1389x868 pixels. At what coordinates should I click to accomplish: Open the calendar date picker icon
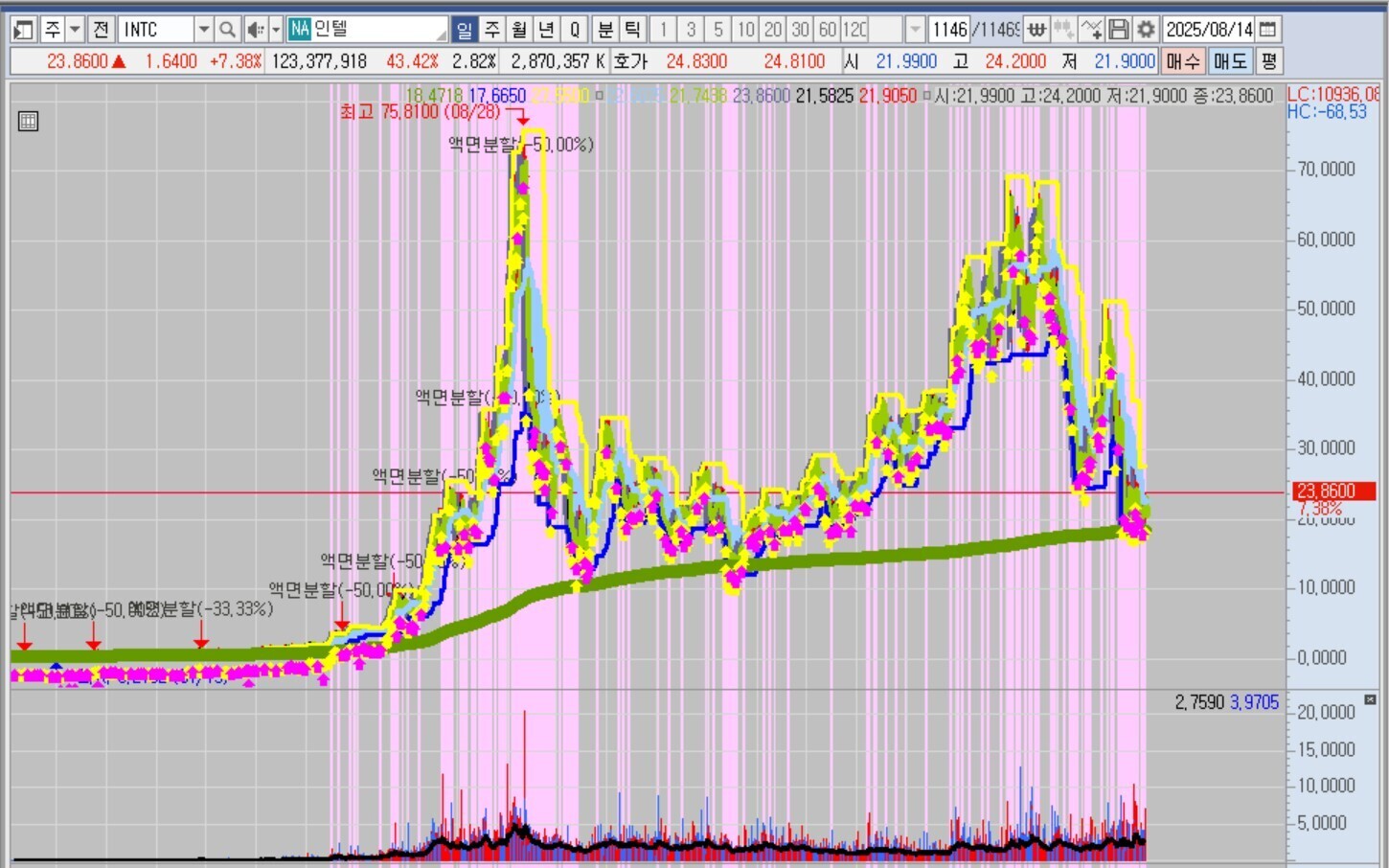1267,30
